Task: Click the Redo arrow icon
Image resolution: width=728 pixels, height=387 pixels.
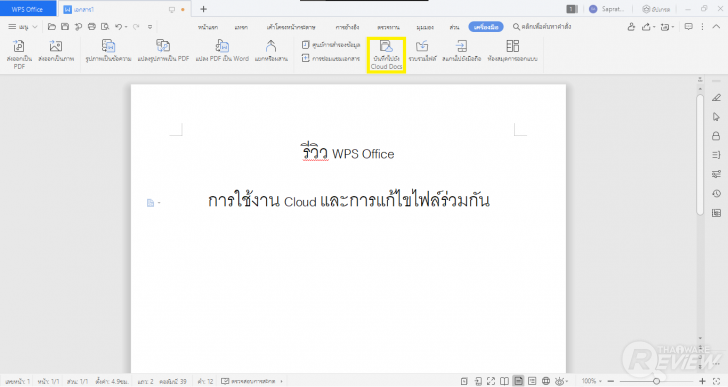Action: click(136, 27)
